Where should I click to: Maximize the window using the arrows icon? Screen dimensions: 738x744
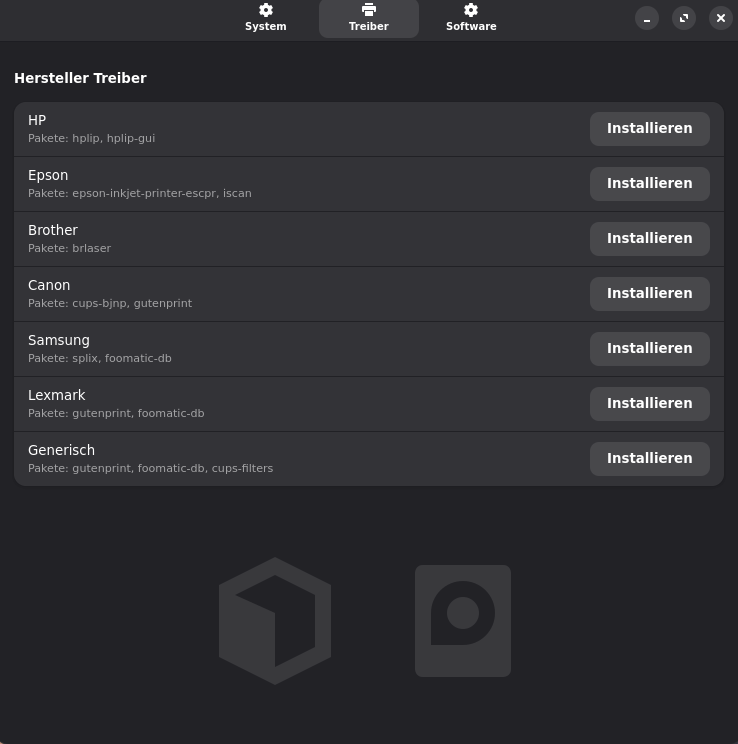684,18
